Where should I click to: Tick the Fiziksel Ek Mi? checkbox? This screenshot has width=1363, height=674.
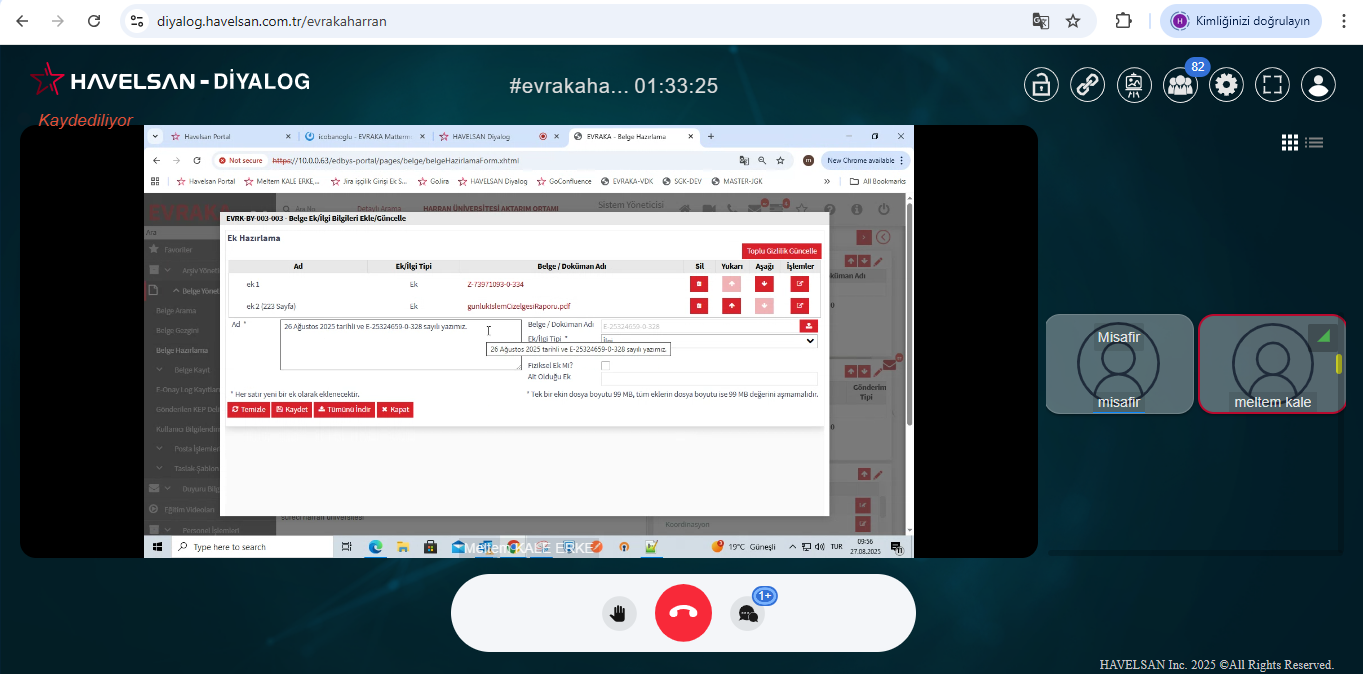tap(605, 365)
